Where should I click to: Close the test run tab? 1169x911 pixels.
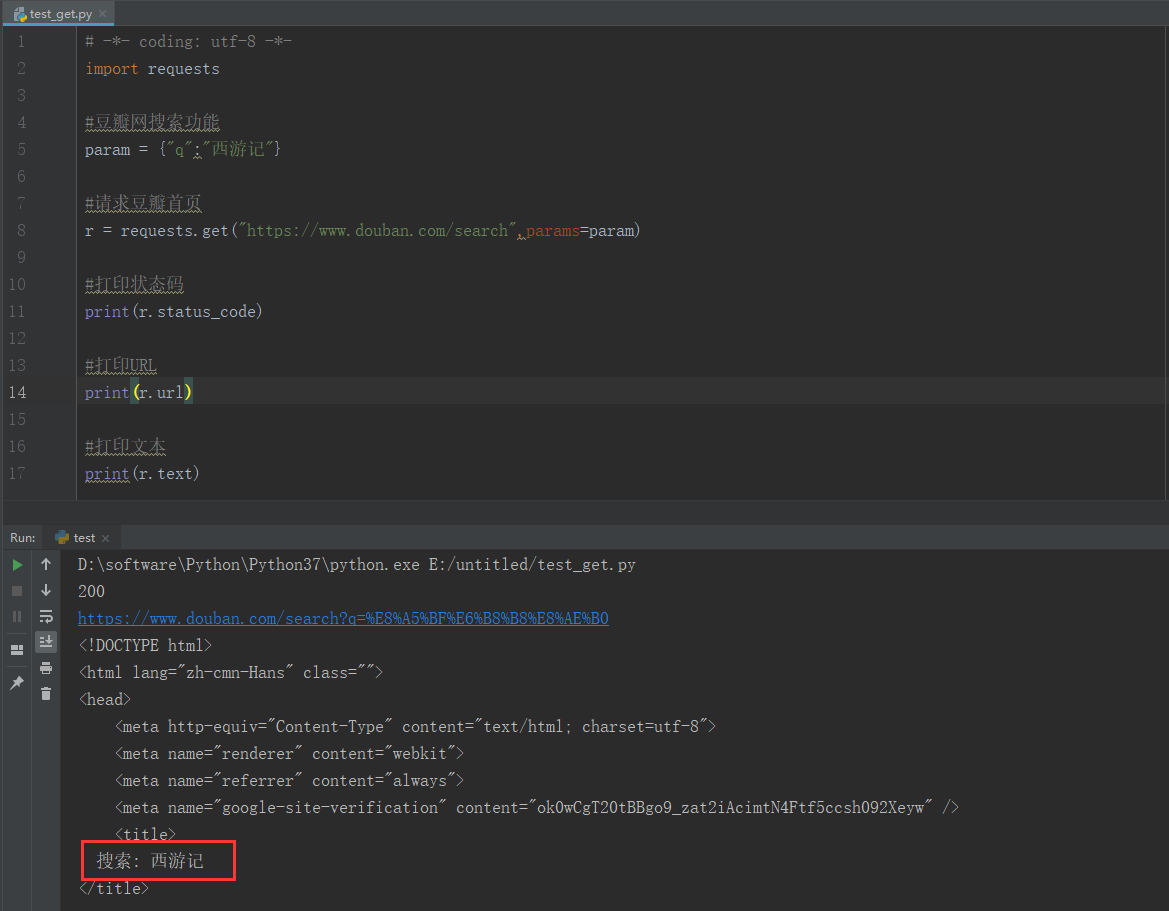[x=105, y=538]
